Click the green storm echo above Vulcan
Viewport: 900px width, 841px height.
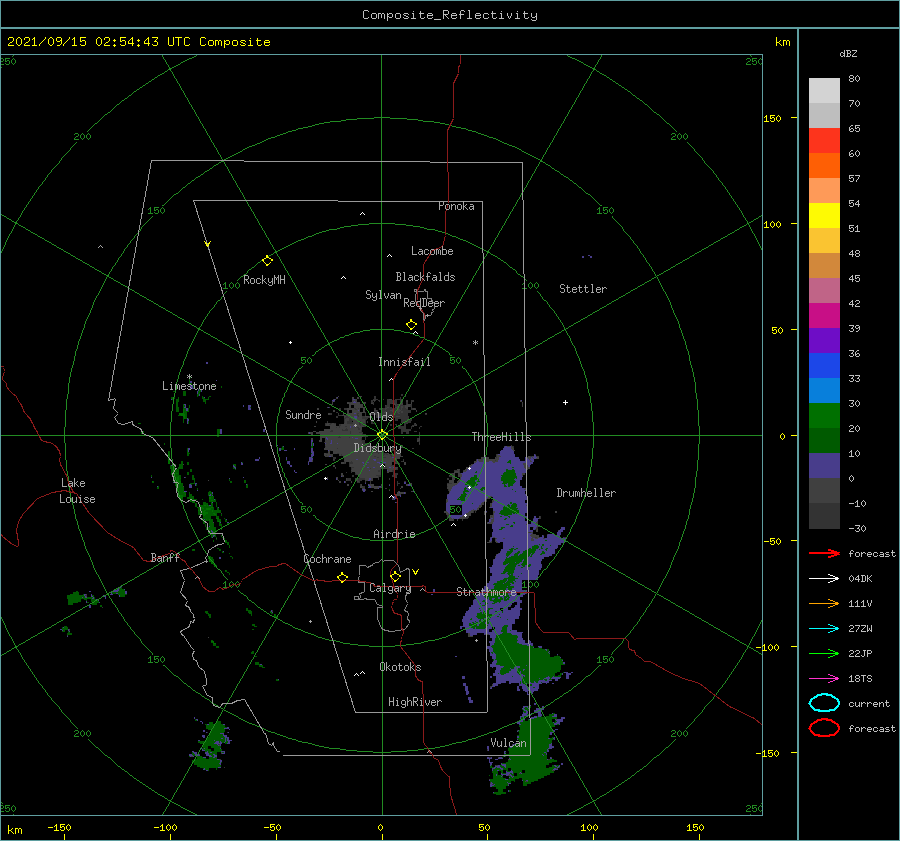(x=525, y=658)
